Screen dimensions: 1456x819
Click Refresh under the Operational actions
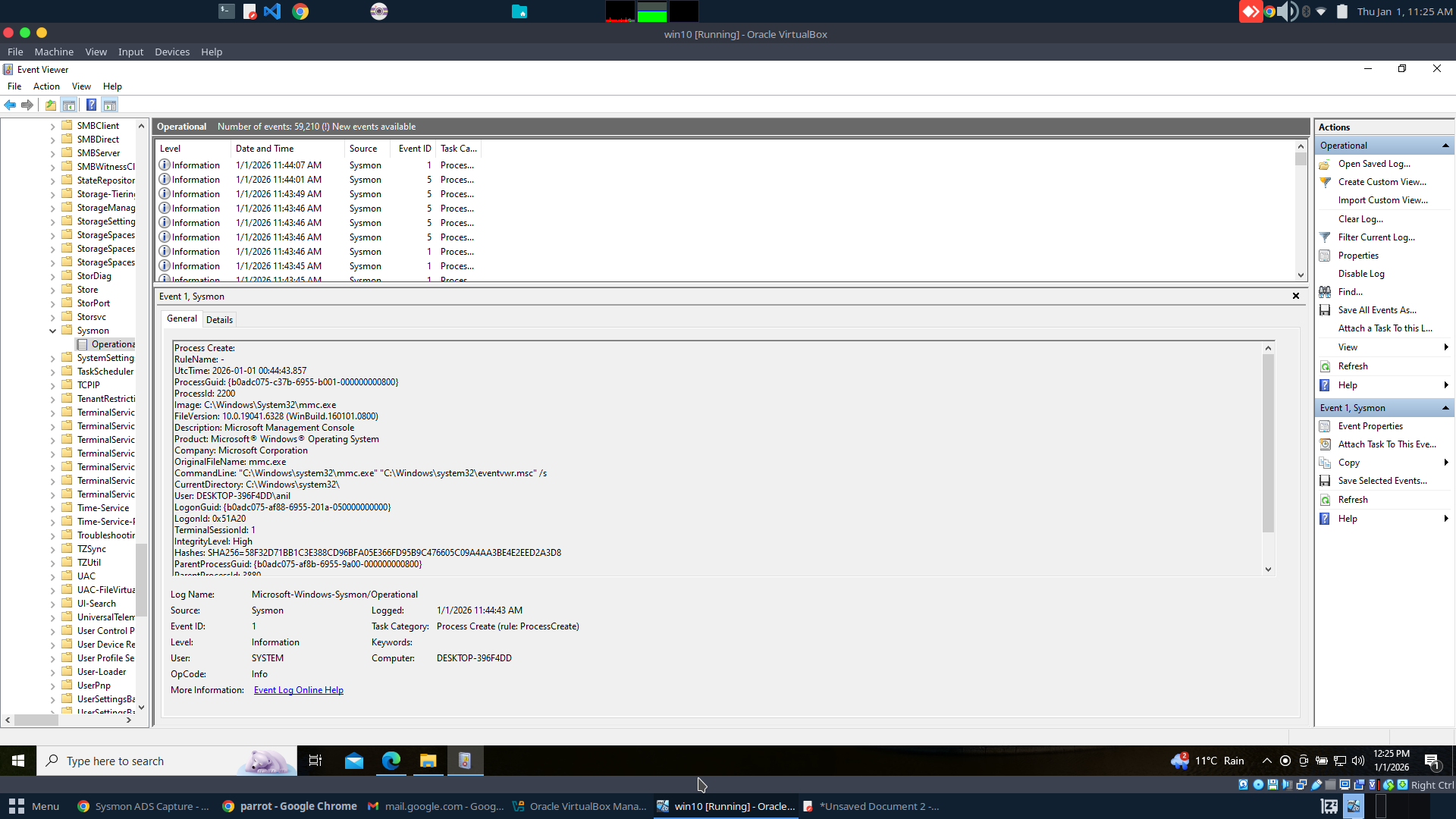click(x=1353, y=366)
